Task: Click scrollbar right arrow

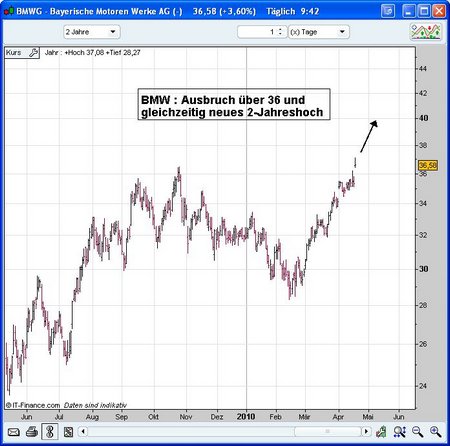Action: [x=366, y=432]
